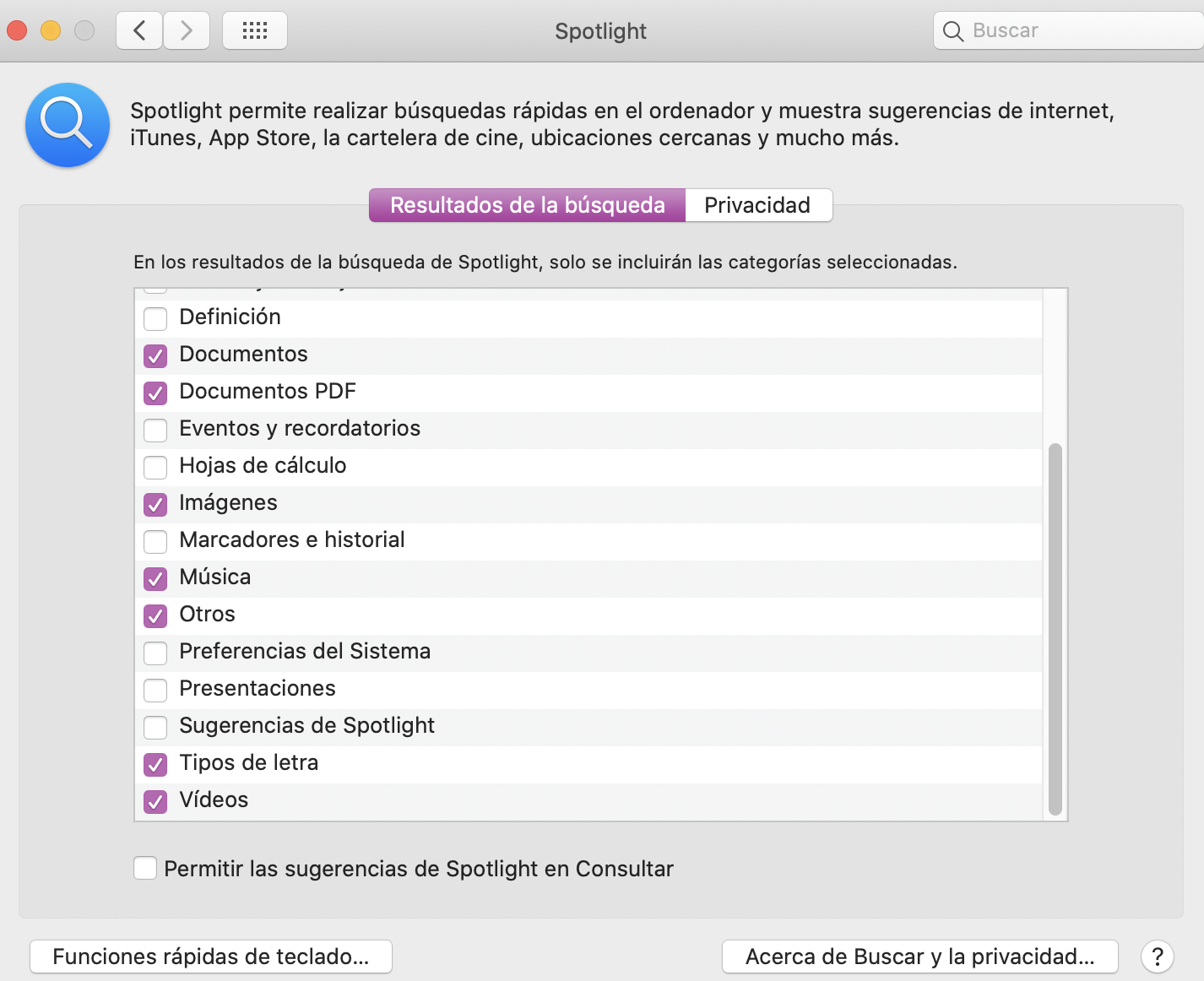Enable Hojas de cálculo category
The height and width of the screenshot is (981, 1204).
click(155, 467)
